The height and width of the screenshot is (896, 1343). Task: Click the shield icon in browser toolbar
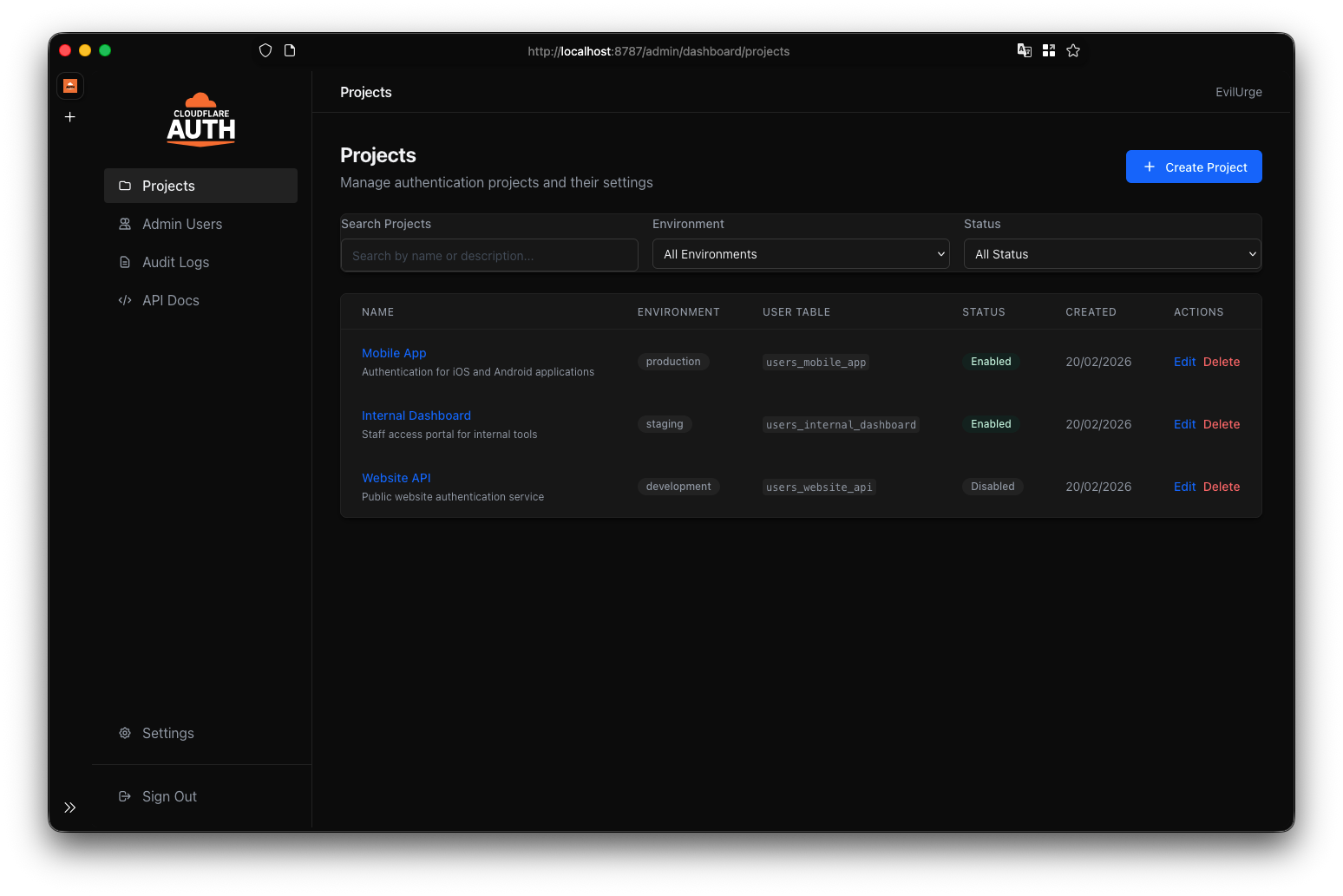click(x=265, y=50)
